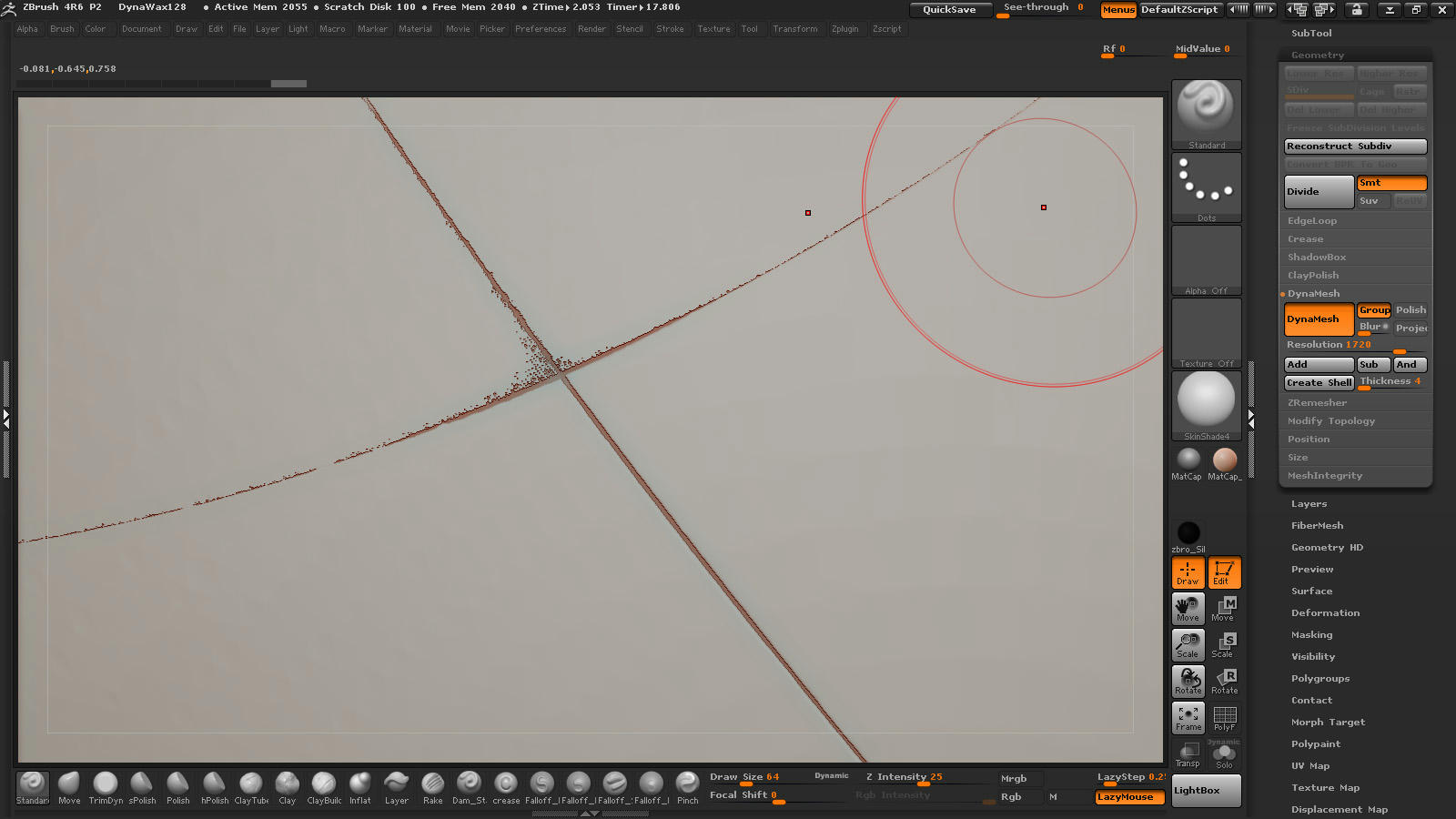
Task: Activate the Scale transform gizmo (S)
Action: (x=1225, y=645)
